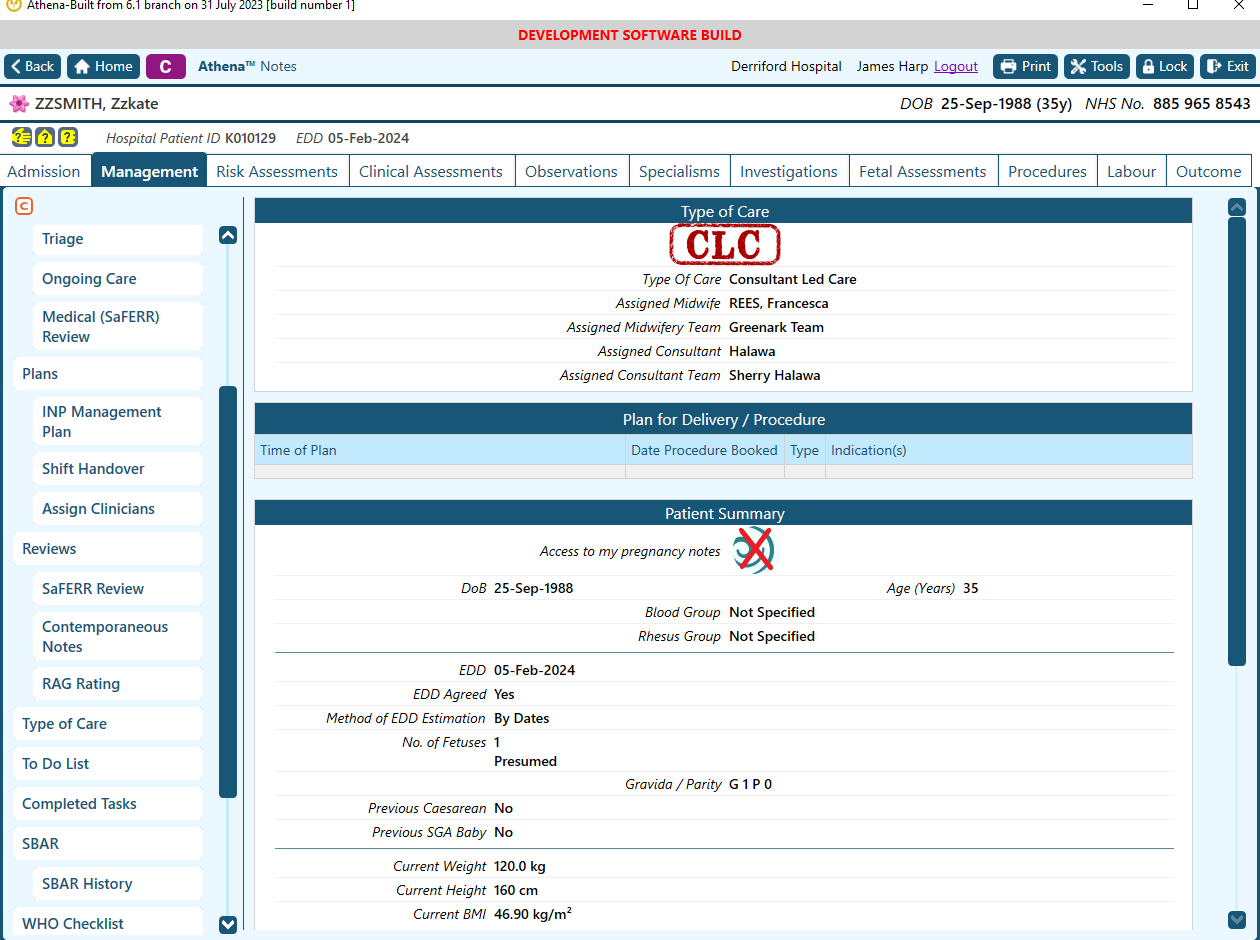Open the Investigations tab
The image size is (1260, 940).
789,171
